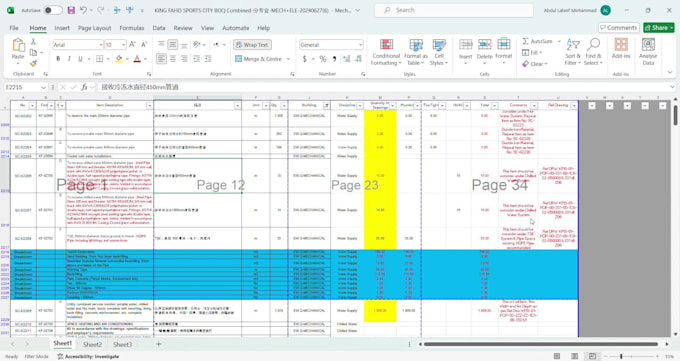Viewport: 680px width, 361px height.
Task: Select the Format Painter brush
Action: point(33,63)
